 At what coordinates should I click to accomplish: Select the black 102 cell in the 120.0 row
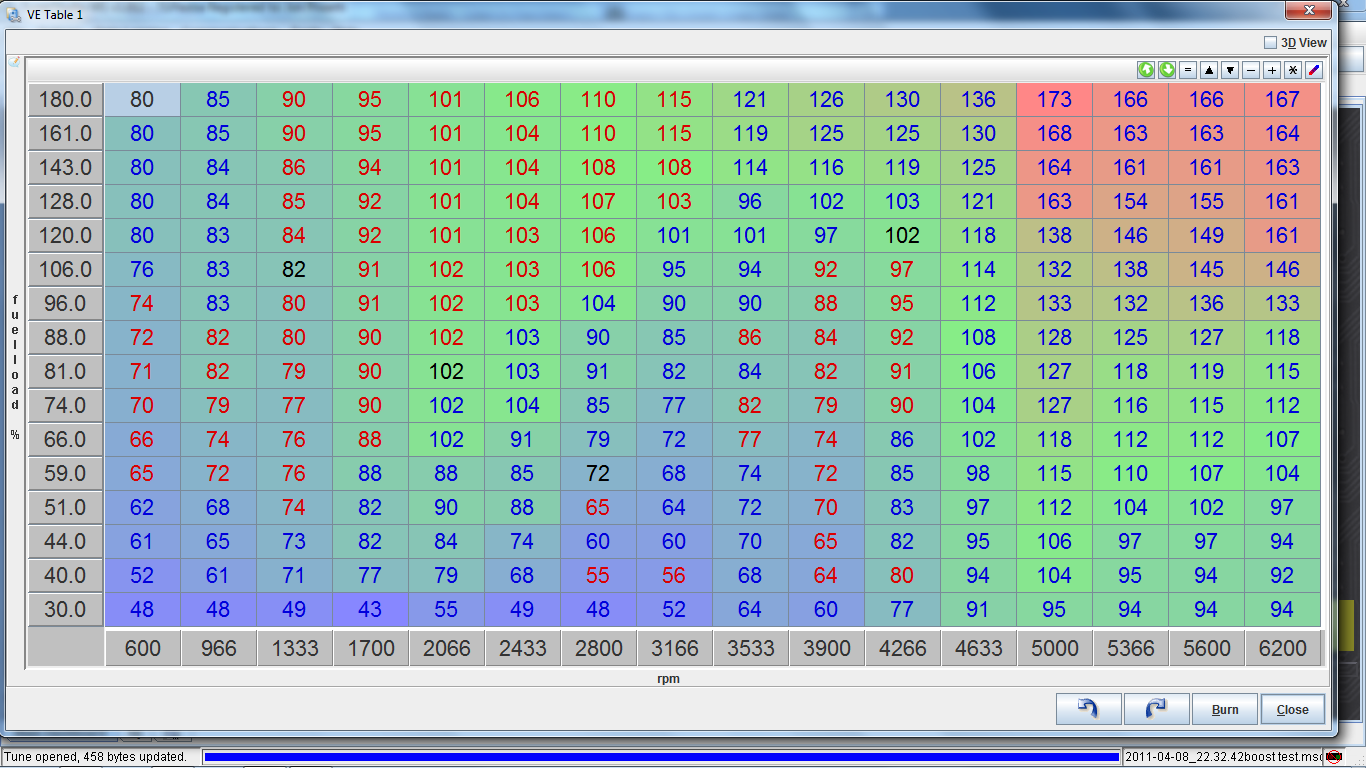(903, 235)
